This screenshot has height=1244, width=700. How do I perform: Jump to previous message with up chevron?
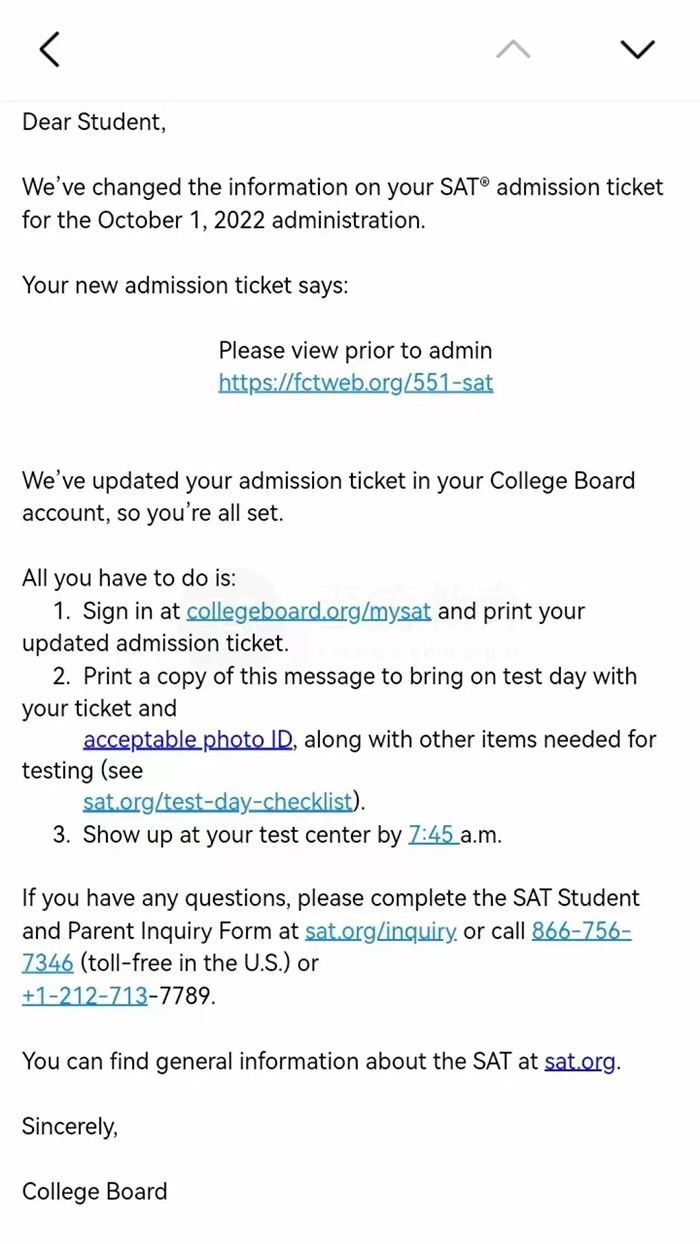(513, 49)
